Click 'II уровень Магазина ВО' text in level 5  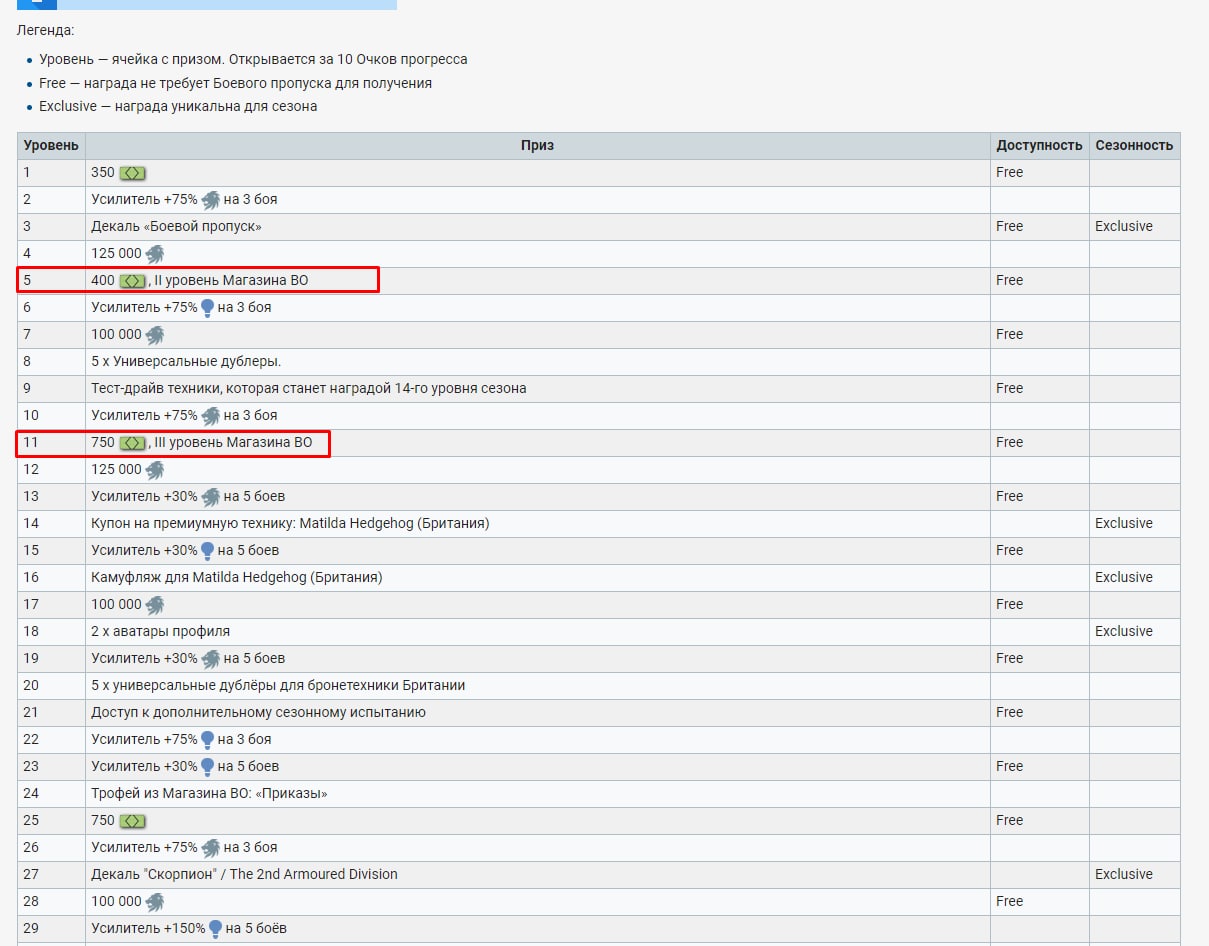[231, 281]
